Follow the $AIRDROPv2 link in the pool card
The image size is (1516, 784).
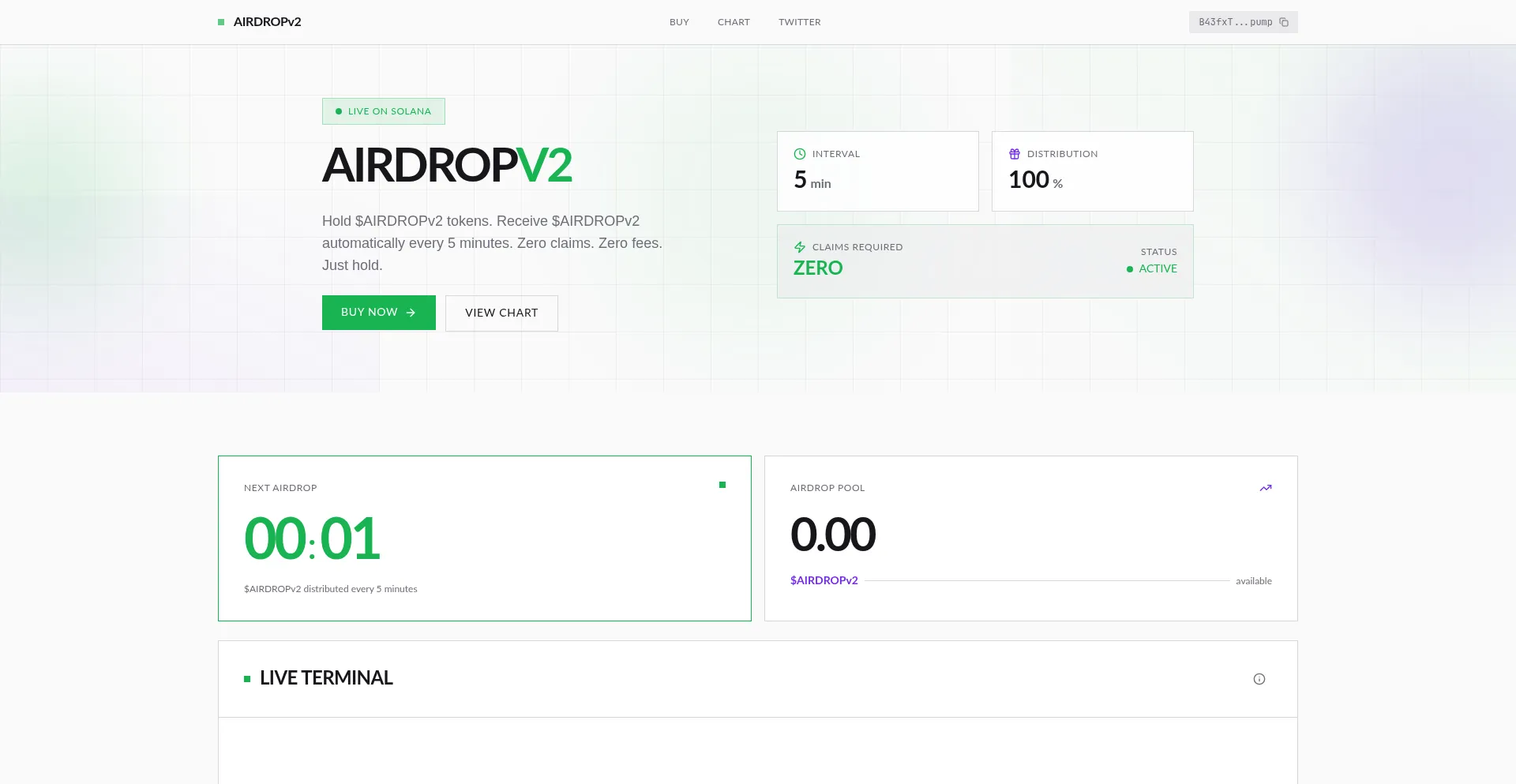pos(824,580)
